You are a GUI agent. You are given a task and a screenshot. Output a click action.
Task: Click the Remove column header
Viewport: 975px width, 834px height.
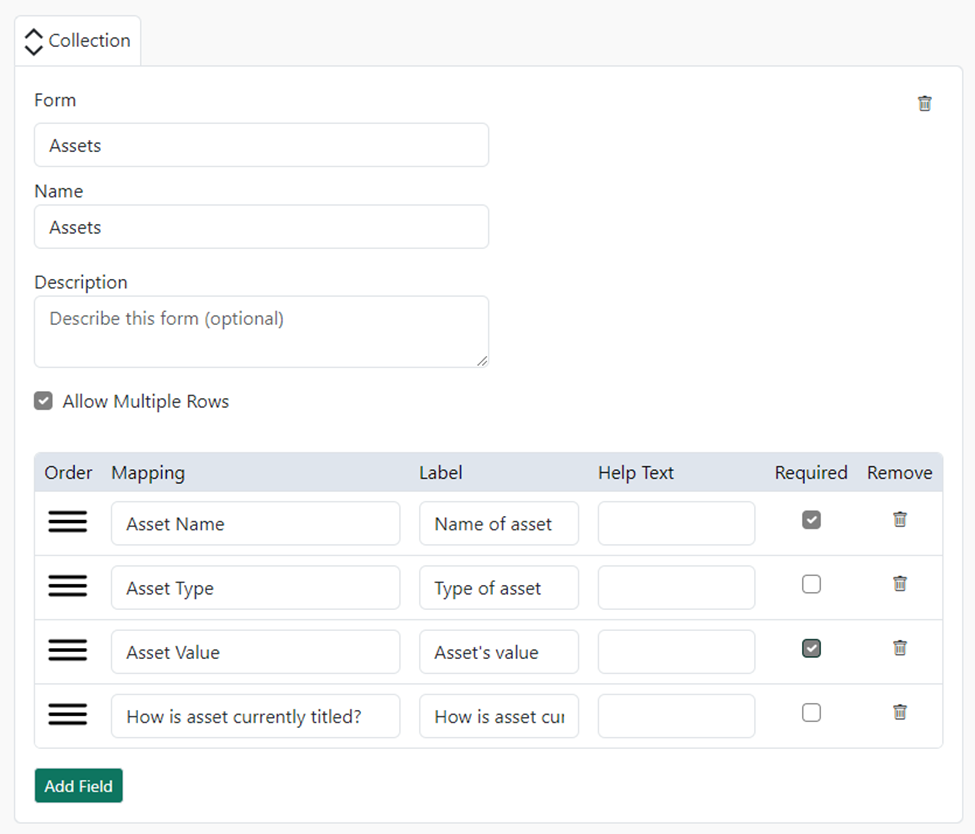900,473
